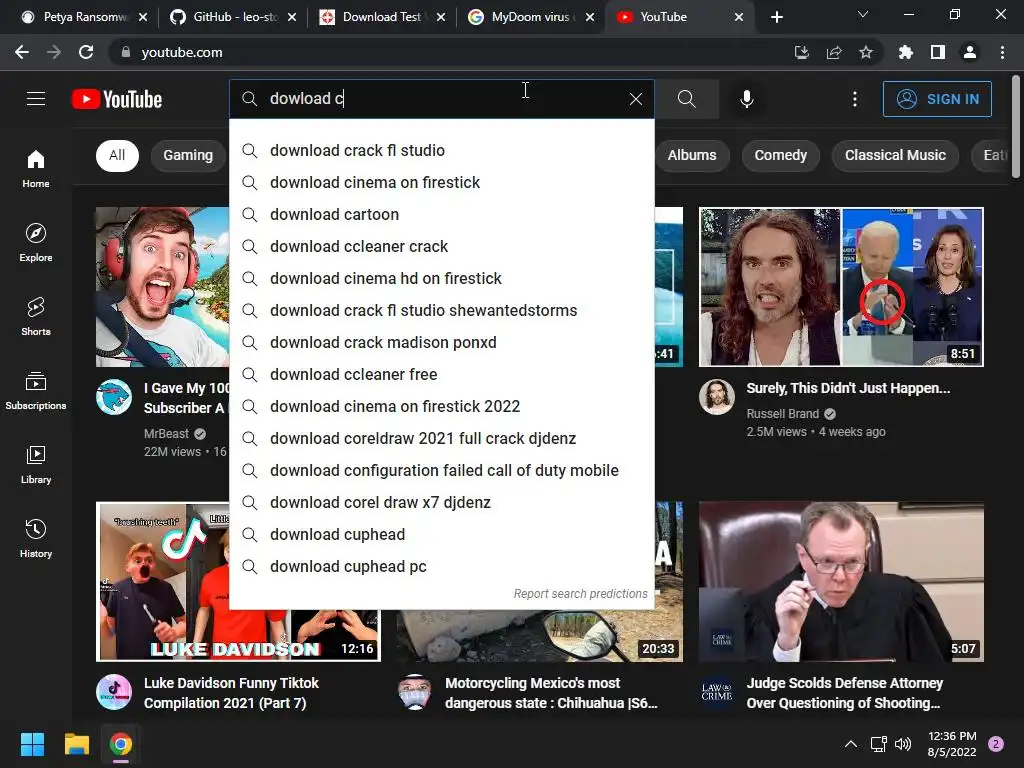This screenshot has width=1024, height=768.
Task: Choose suggestion download cartoon
Action: [x=441, y=214]
